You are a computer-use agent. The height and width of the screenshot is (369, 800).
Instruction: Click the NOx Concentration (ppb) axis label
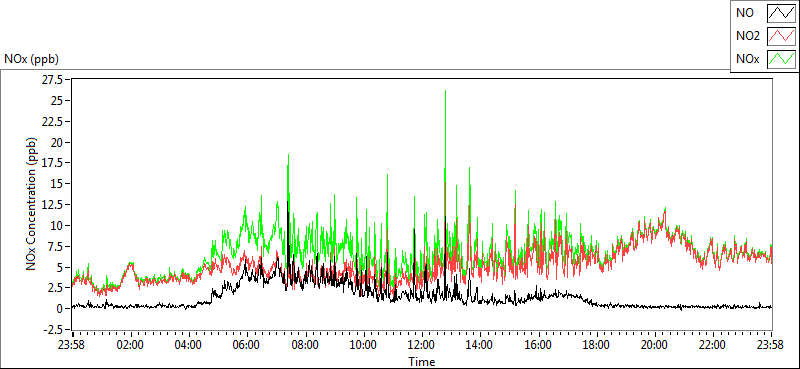32,203
